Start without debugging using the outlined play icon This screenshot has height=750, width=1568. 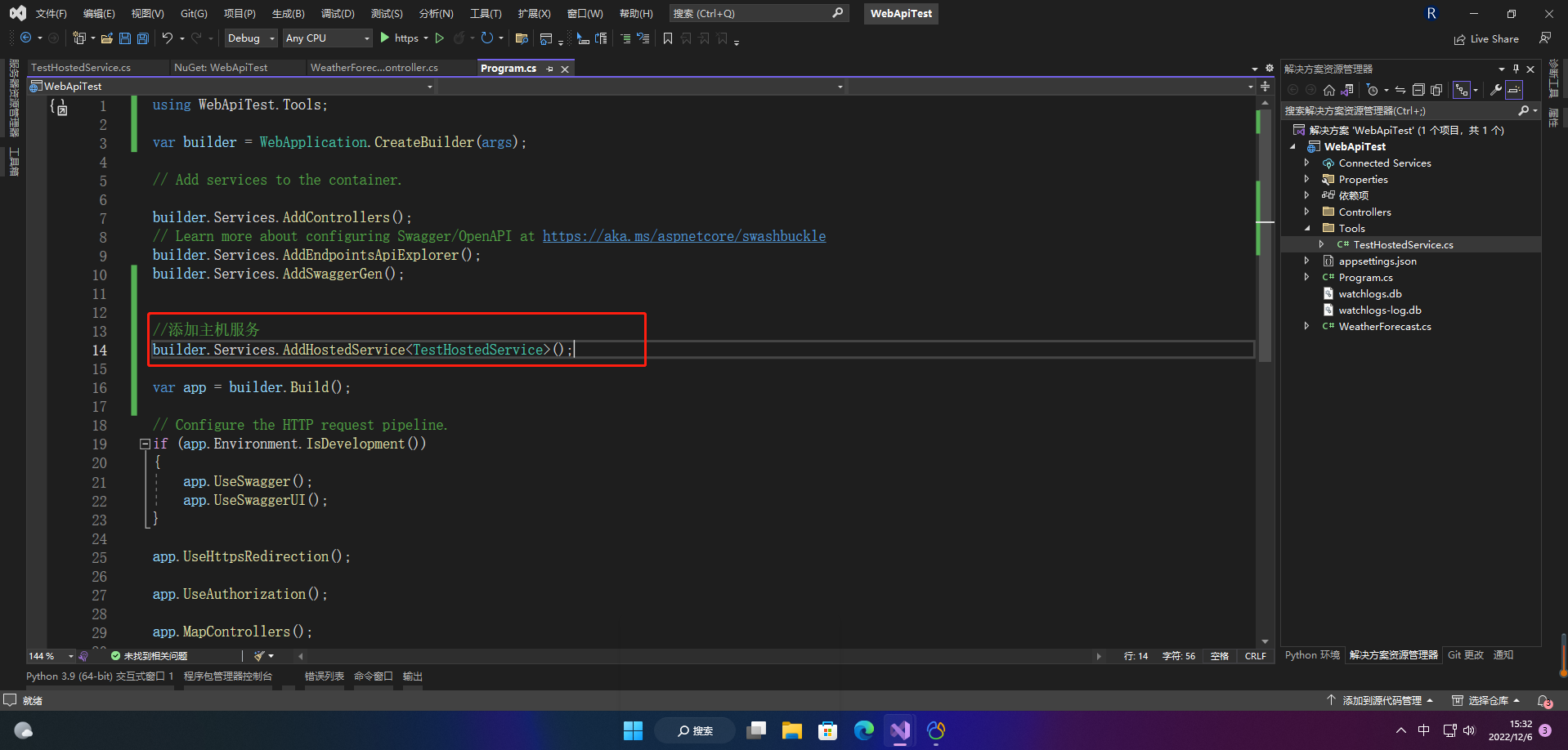tap(440, 38)
